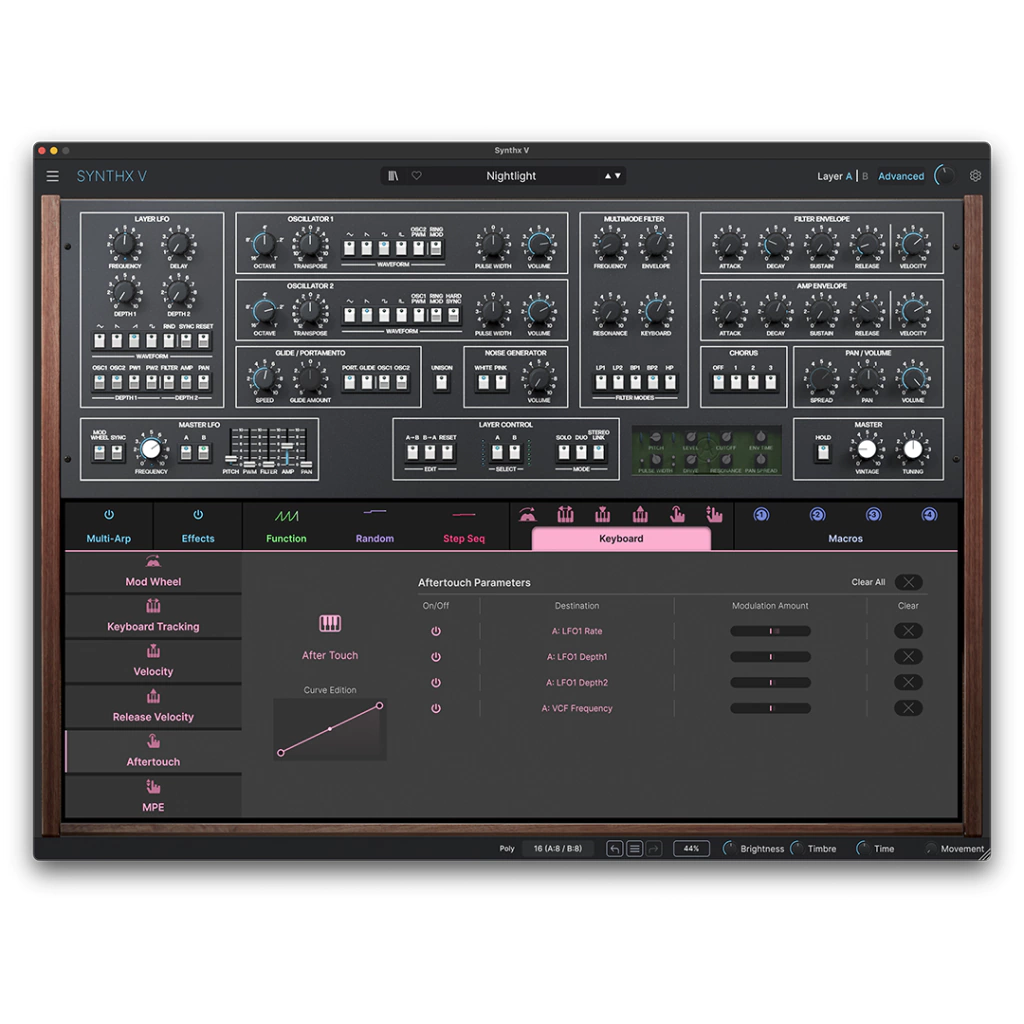Clear the A: VCF Frequency modulation row
Viewport: 1024px width, 1024px height.
908,708
